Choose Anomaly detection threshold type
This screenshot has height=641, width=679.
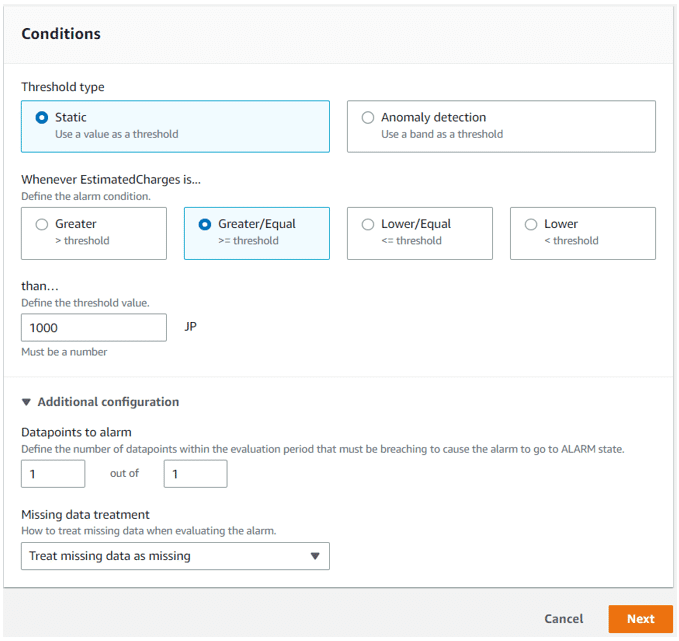coord(368,117)
